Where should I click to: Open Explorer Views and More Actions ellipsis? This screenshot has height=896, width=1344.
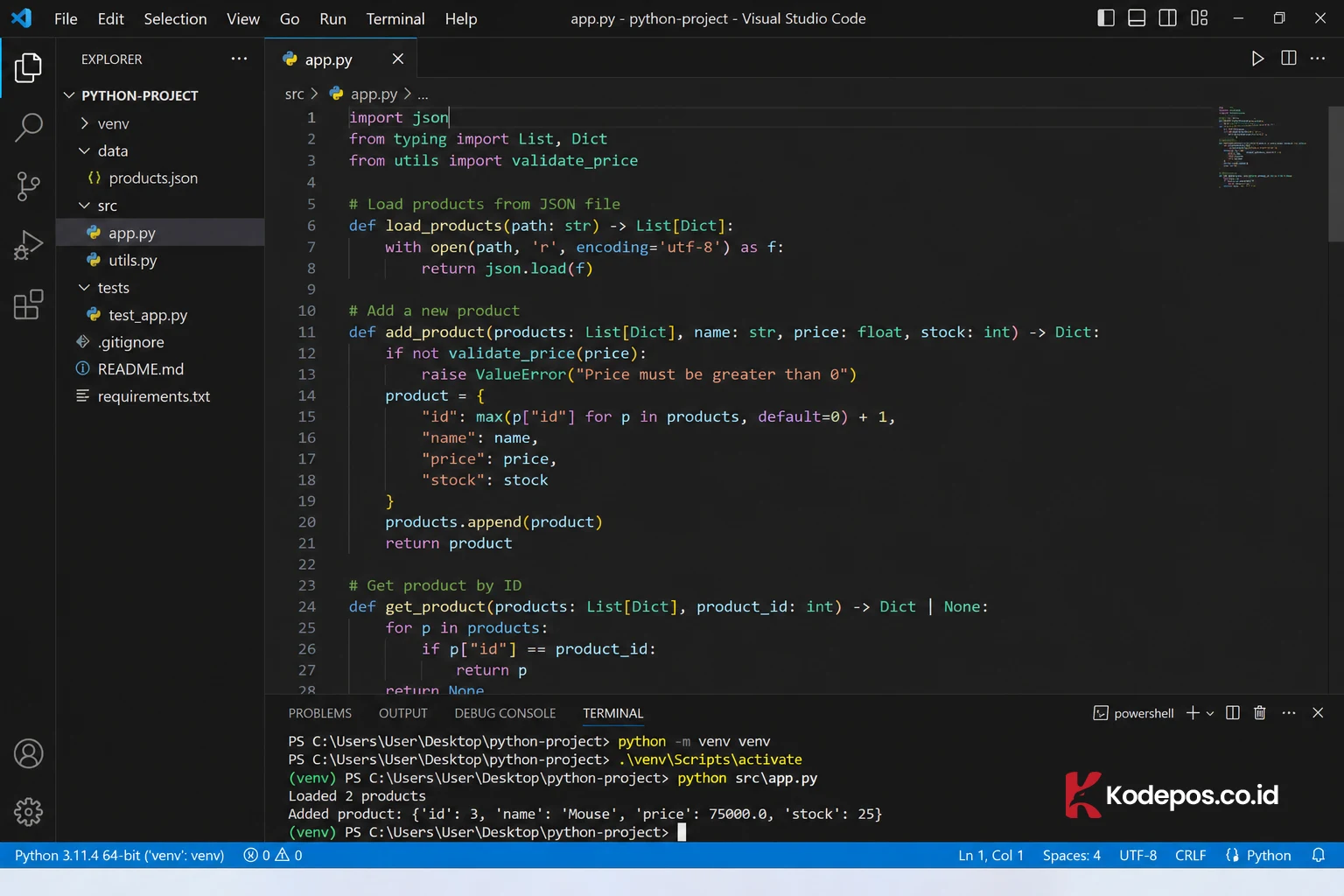pyautogui.click(x=239, y=59)
